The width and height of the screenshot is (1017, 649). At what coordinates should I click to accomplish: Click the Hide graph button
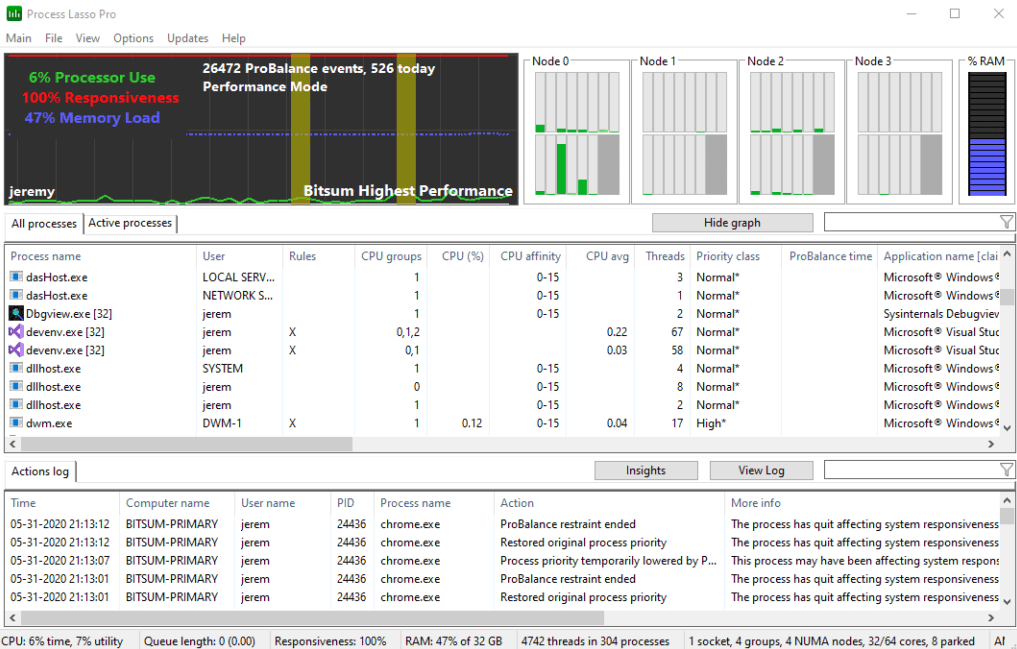tap(732, 222)
